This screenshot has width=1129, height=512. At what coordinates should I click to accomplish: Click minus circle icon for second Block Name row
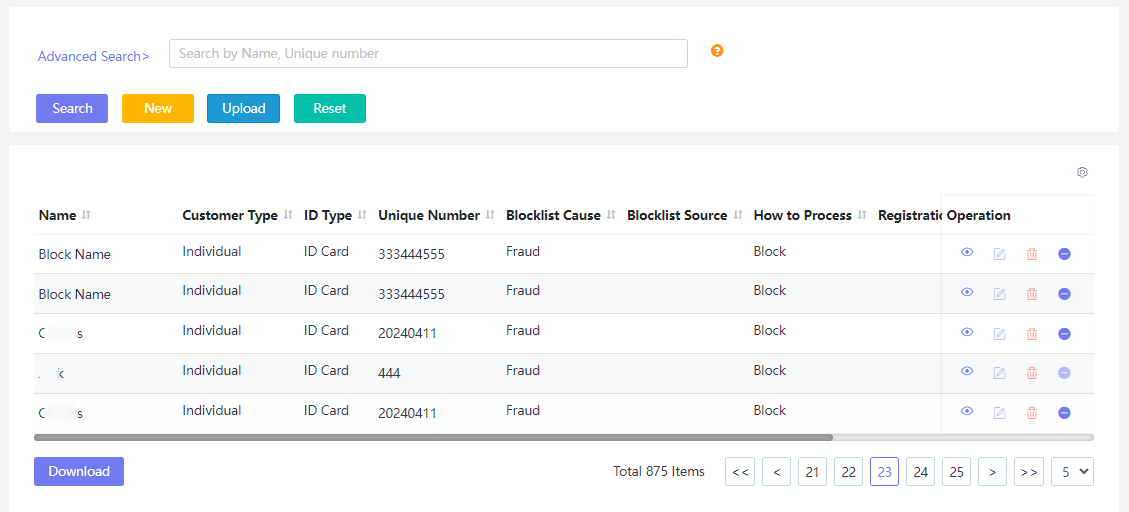[x=1064, y=294]
